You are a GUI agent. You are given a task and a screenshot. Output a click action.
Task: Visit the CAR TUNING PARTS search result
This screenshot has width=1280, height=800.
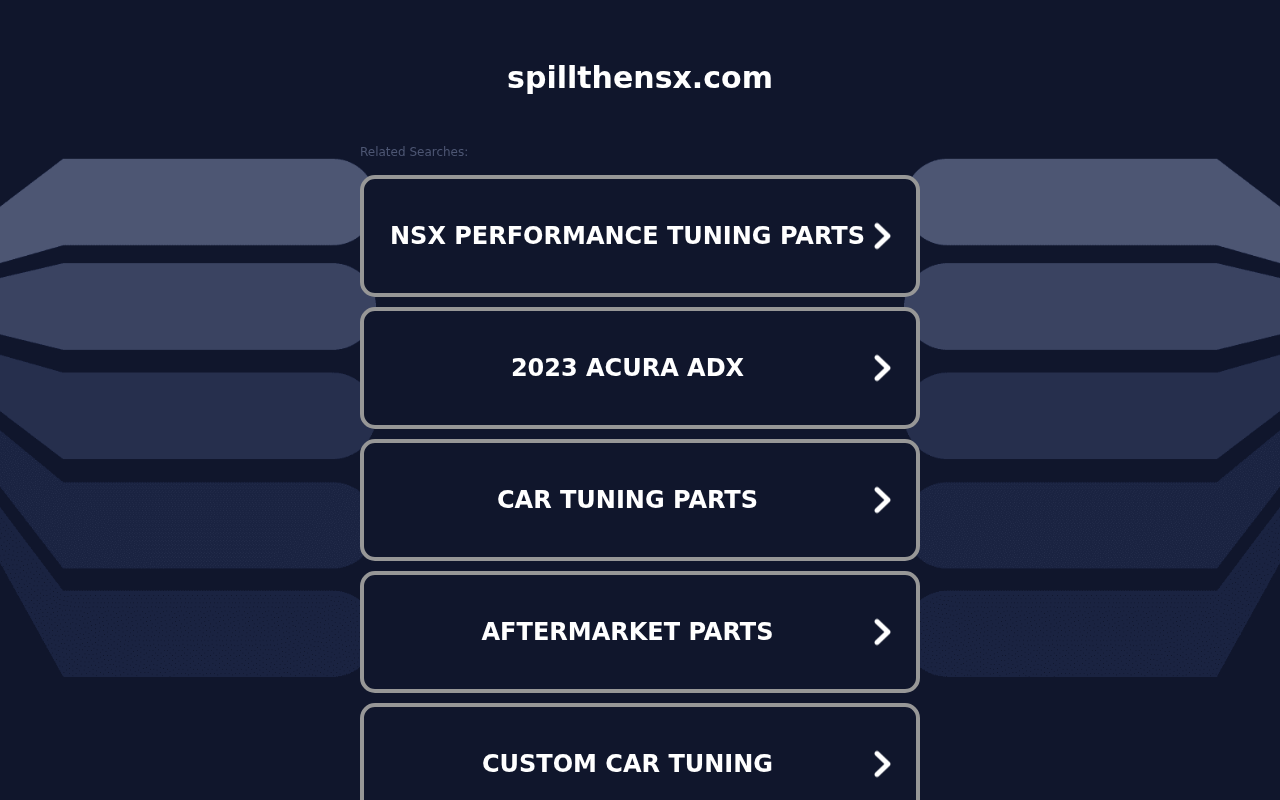(627, 499)
